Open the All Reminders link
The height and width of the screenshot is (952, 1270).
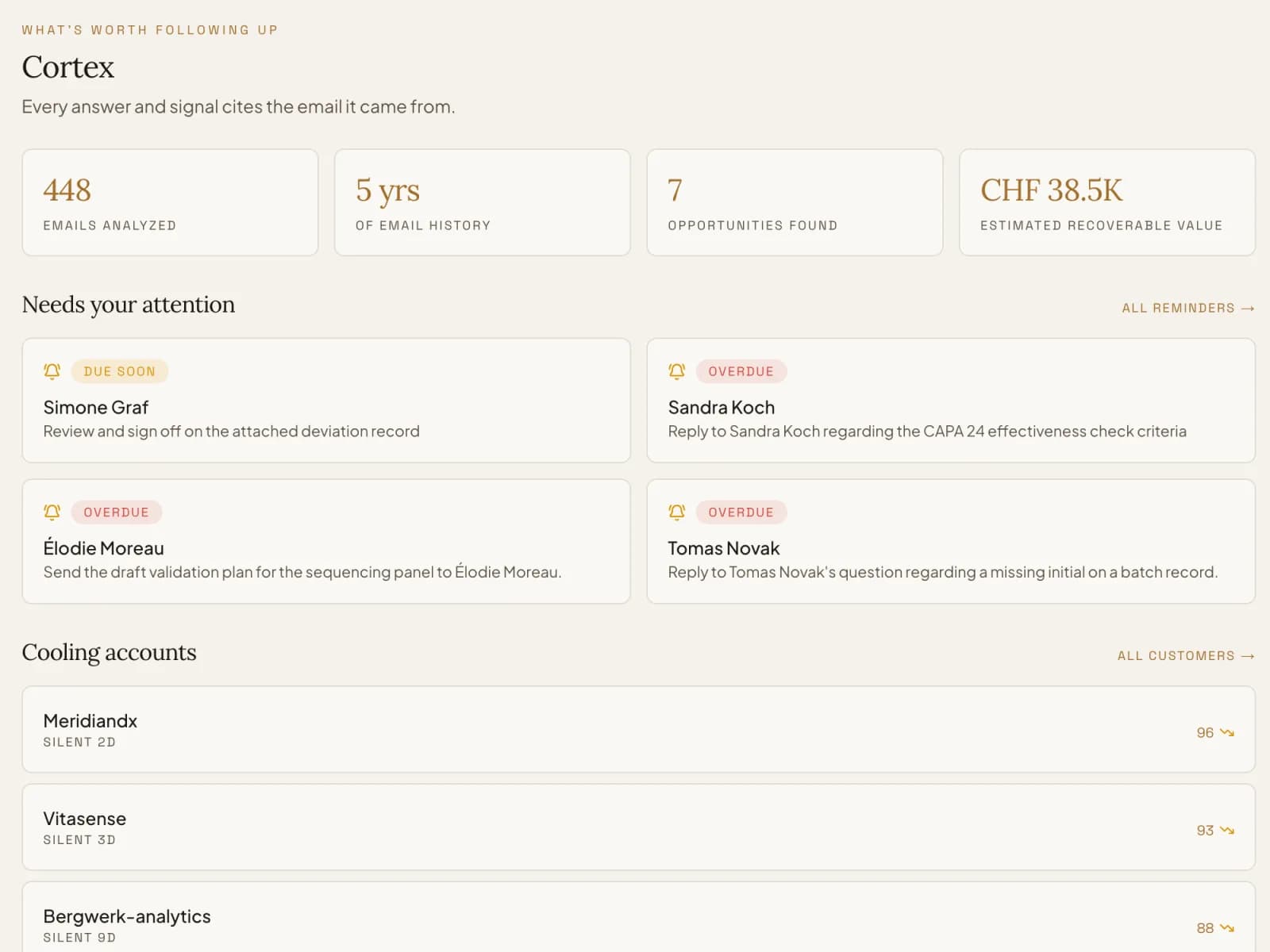(x=1188, y=308)
